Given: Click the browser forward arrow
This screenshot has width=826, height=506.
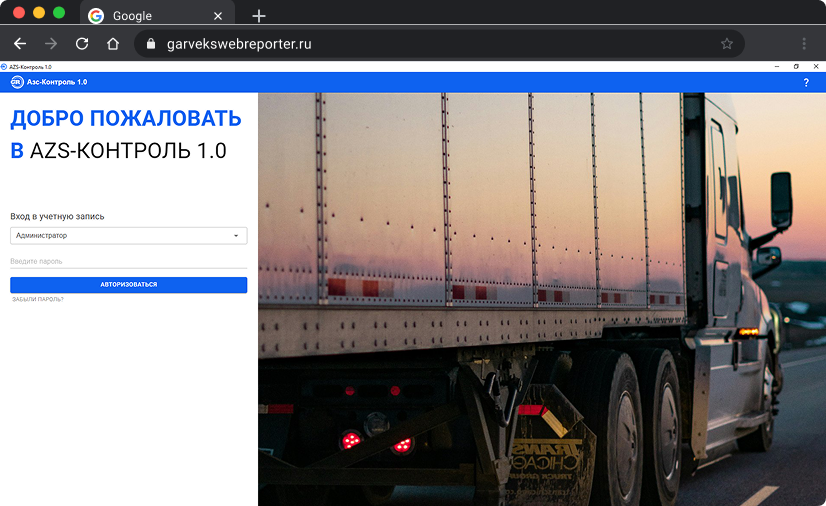Looking at the screenshot, I should tap(51, 44).
